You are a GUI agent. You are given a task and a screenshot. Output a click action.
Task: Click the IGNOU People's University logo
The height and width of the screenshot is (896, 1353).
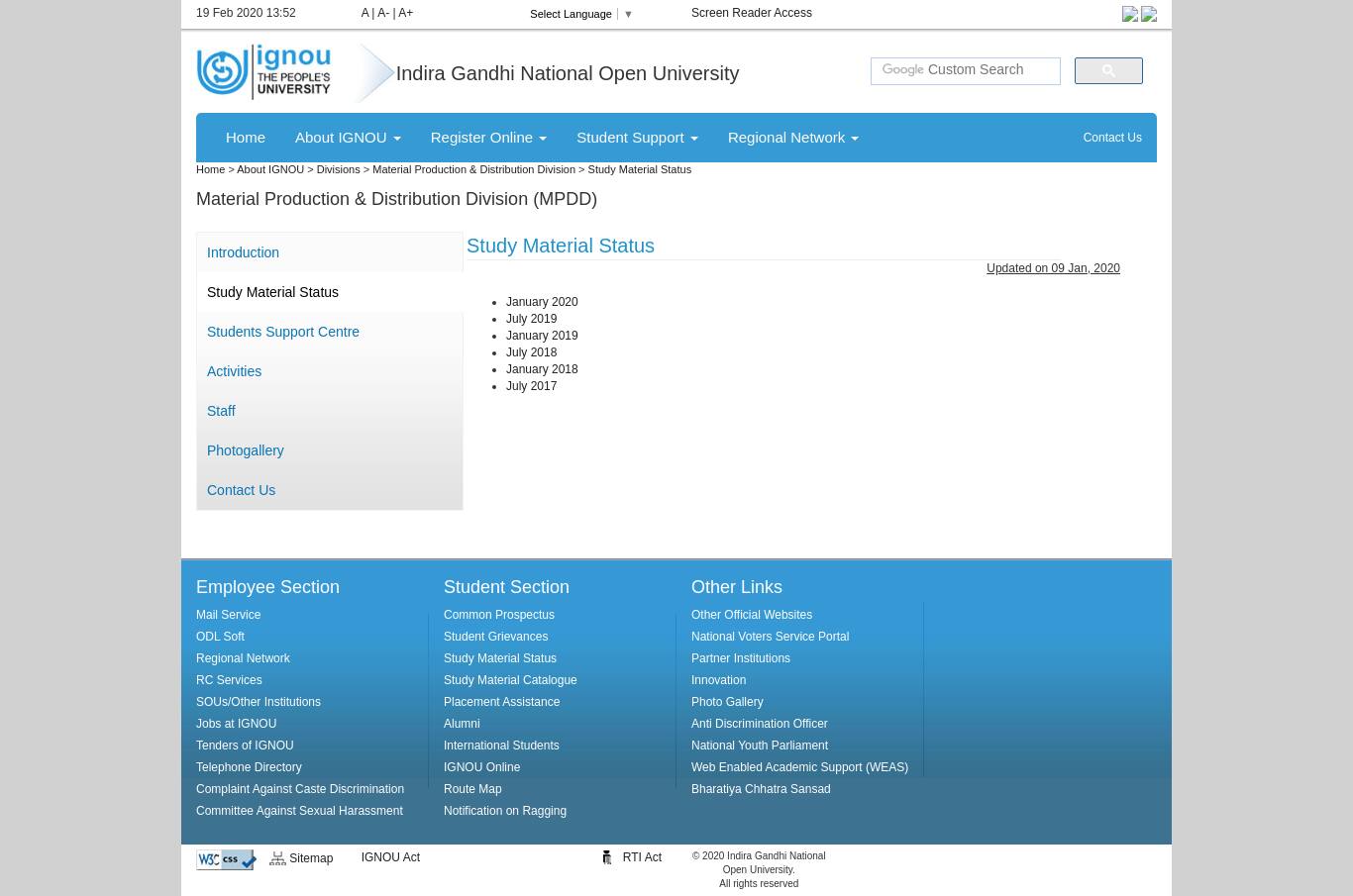tap(263, 71)
